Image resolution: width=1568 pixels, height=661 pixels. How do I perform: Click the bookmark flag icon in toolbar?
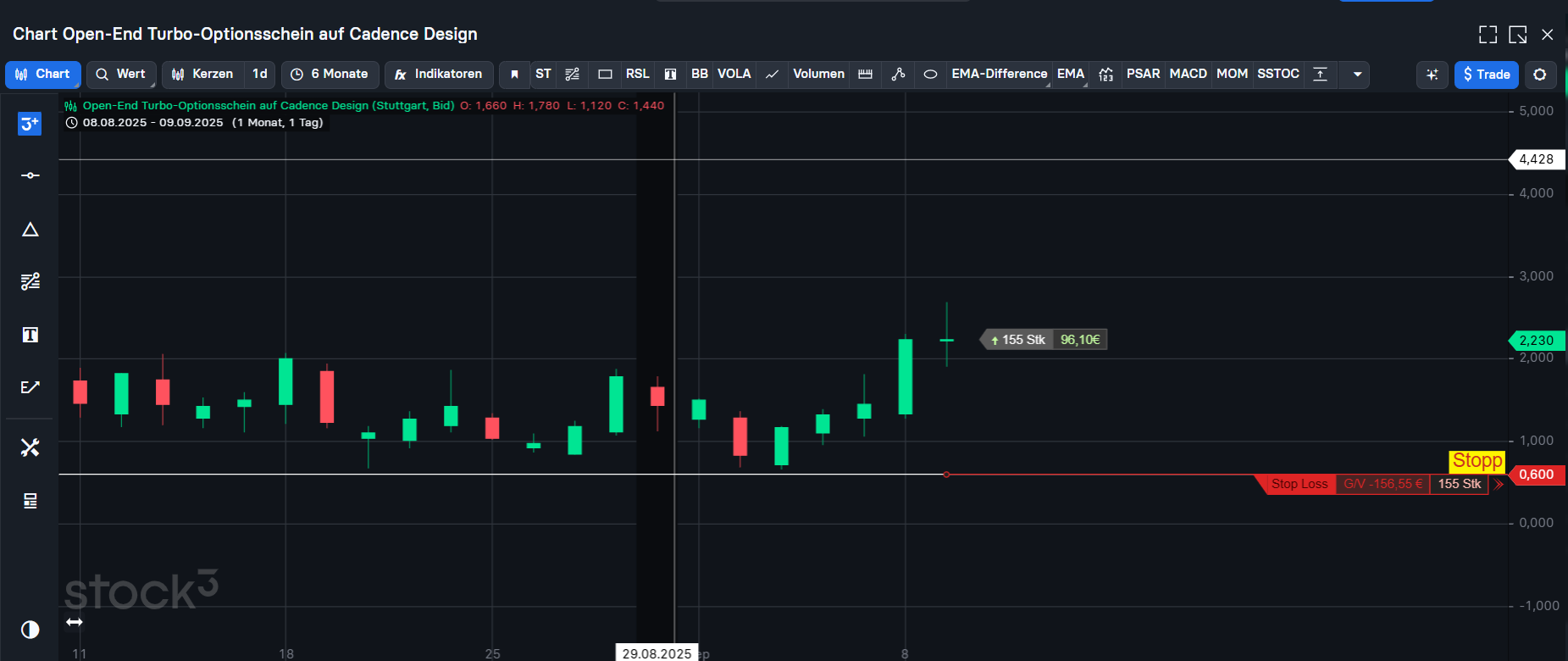514,75
